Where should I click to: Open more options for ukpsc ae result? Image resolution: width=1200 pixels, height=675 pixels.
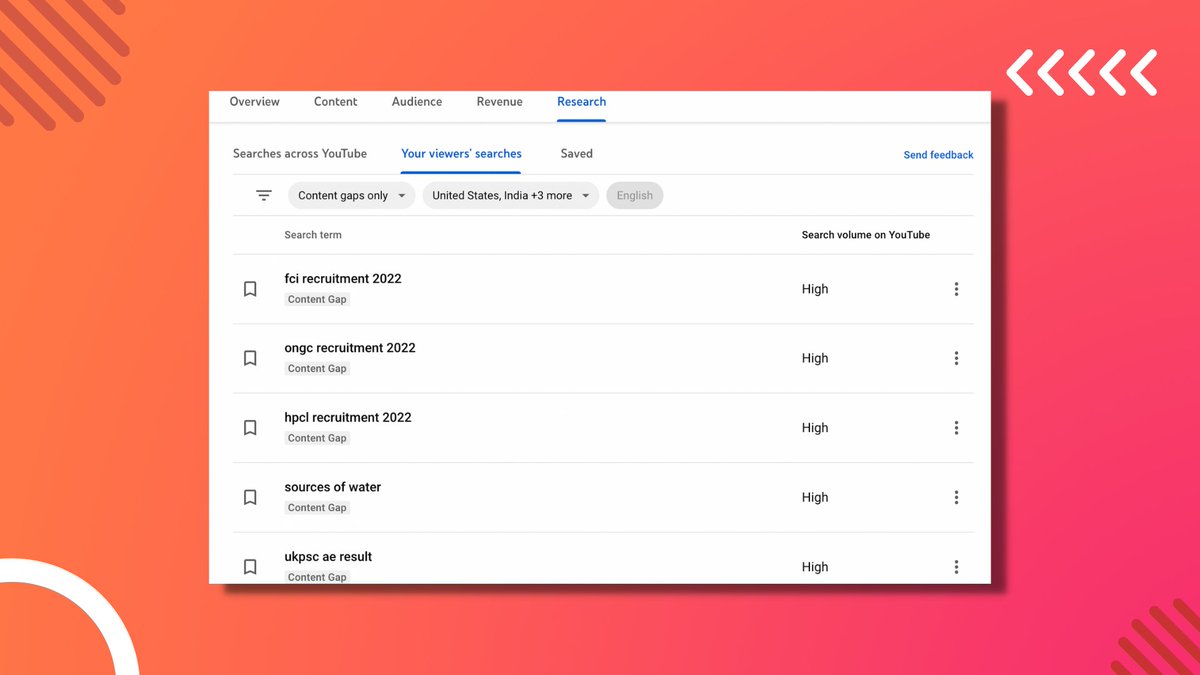(x=956, y=567)
